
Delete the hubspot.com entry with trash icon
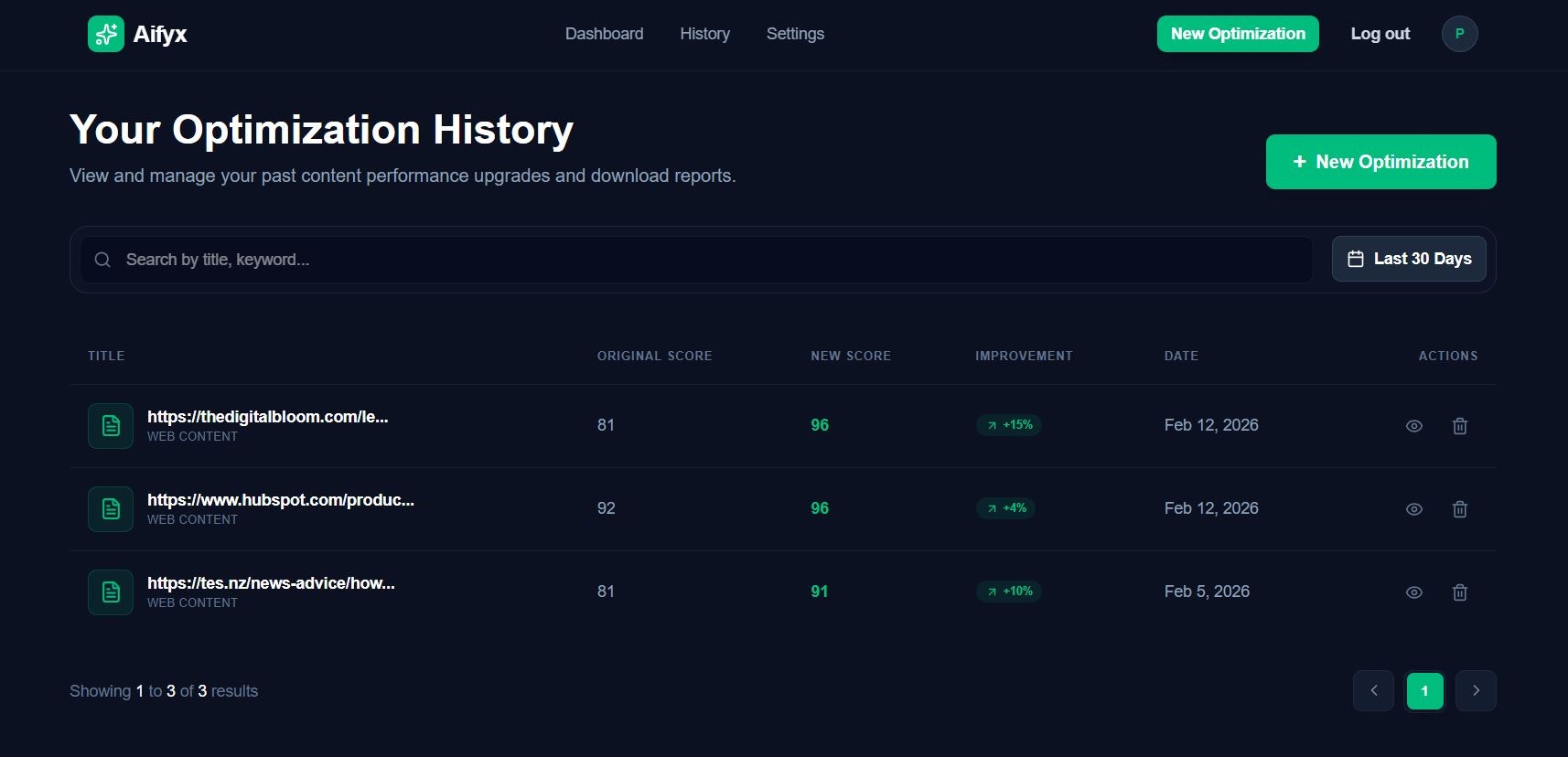click(1460, 509)
